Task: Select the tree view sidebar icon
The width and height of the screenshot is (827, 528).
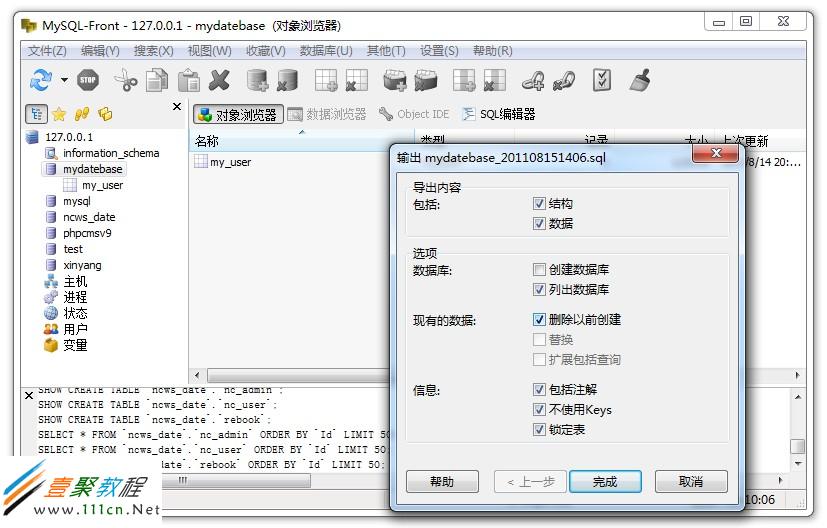Action: (36, 114)
